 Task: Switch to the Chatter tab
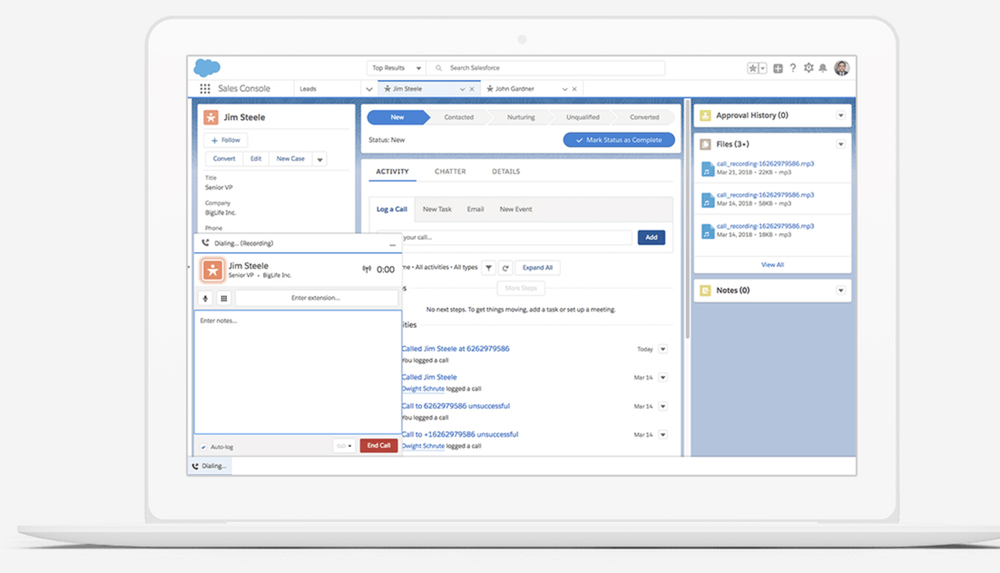point(450,172)
